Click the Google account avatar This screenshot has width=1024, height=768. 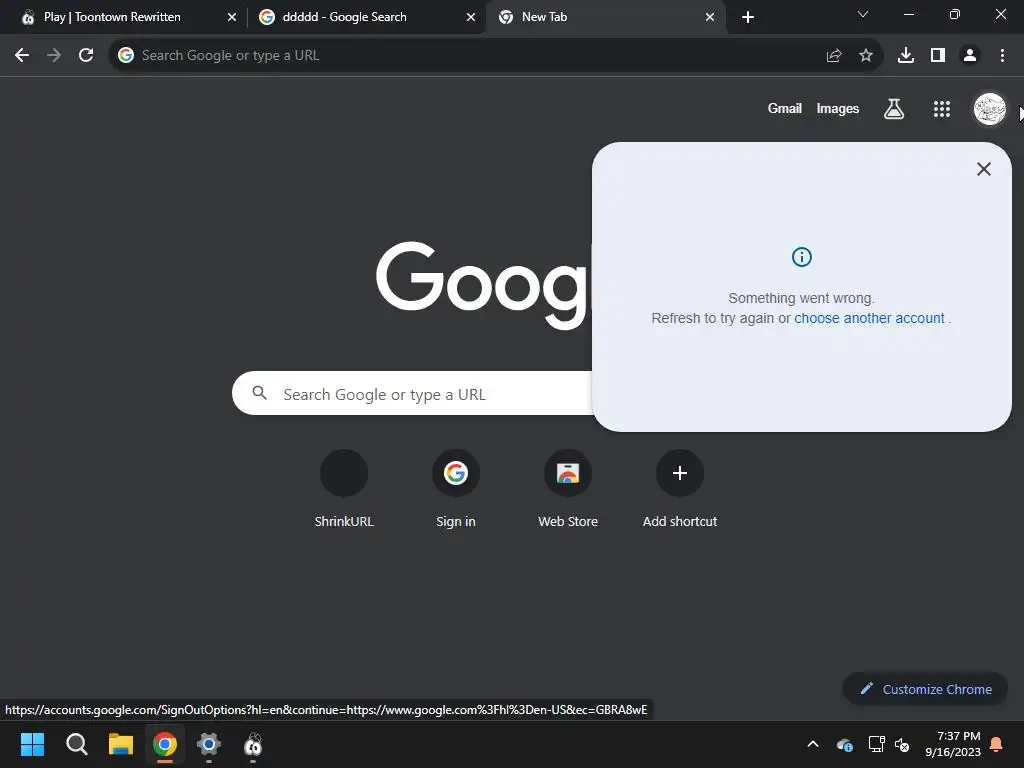pyautogui.click(x=989, y=108)
